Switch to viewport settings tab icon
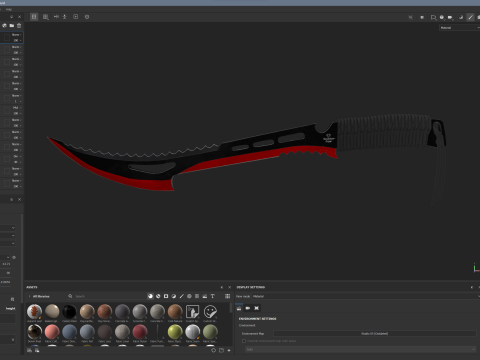This screenshot has height=360, width=480. 256,308
